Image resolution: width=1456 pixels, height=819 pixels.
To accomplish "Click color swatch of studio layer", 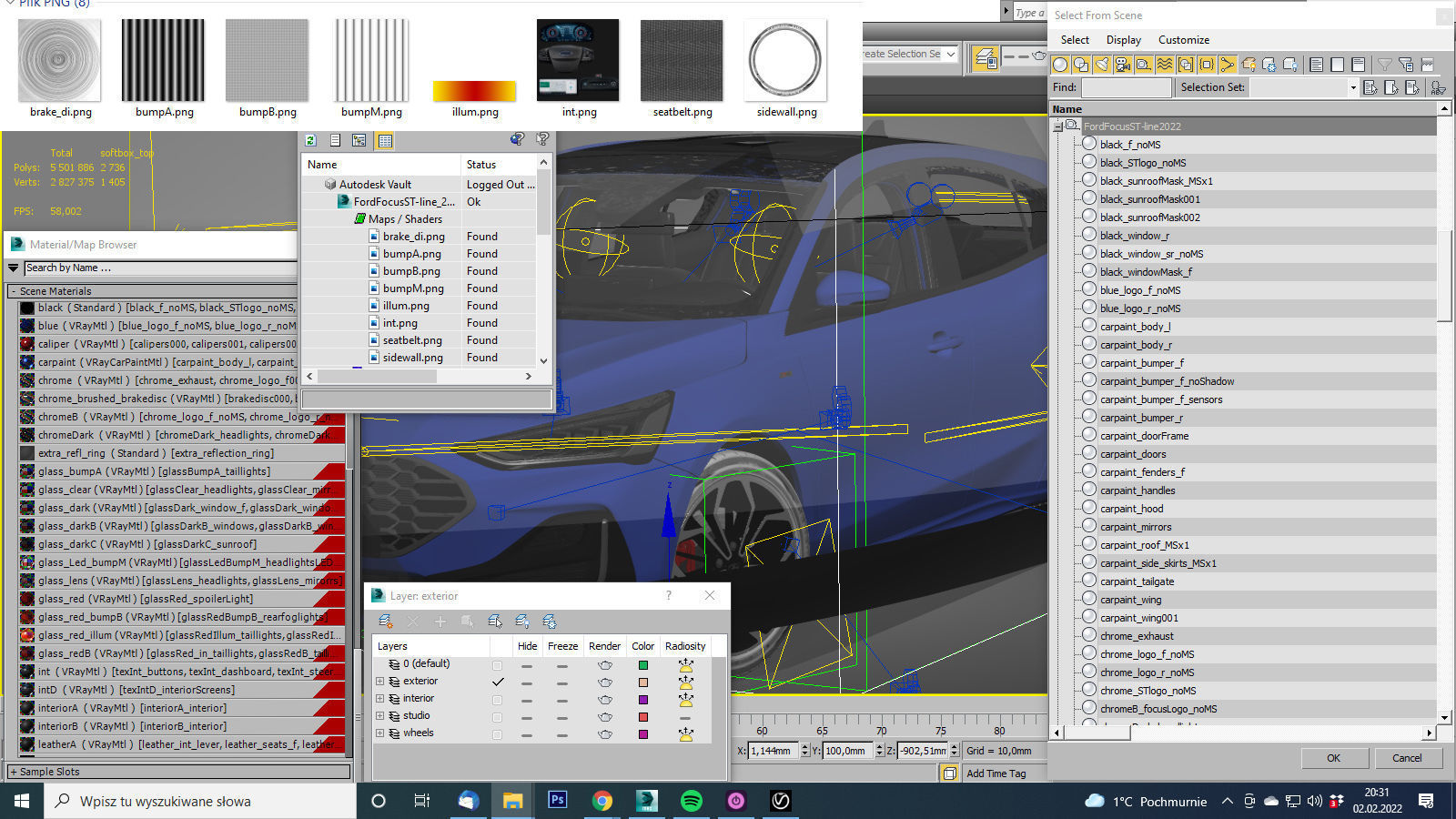I will (643, 717).
